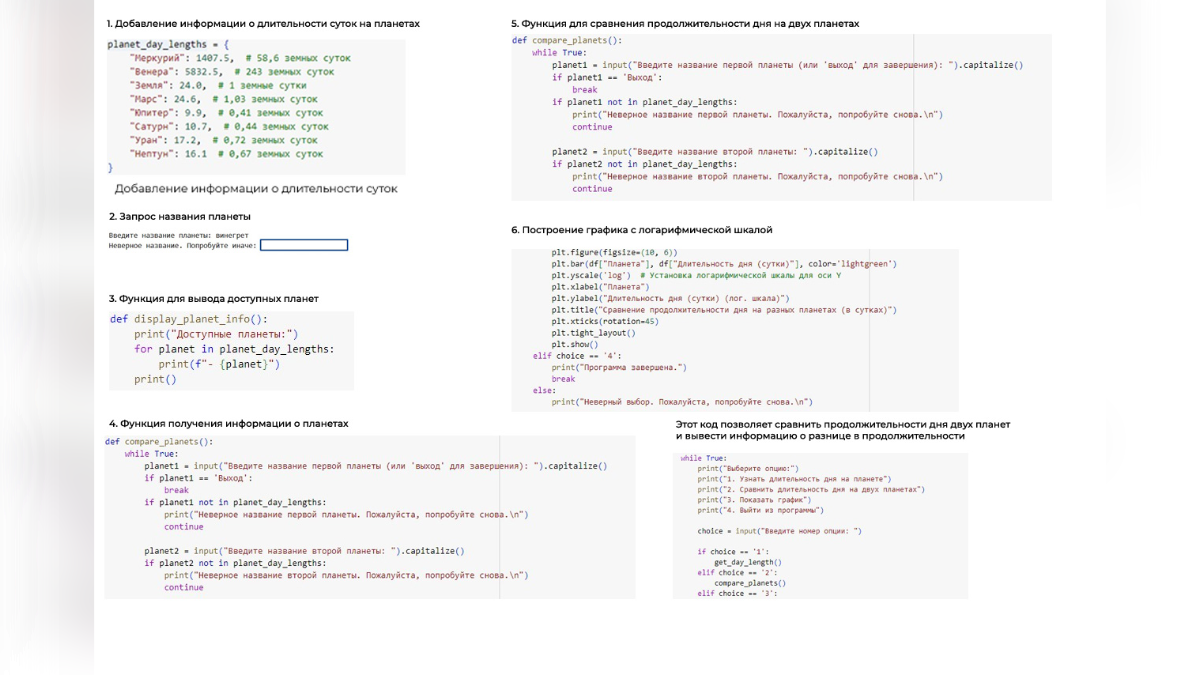The height and width of the screenshot is (675, 1200).
Task: Click the 'def display_planet_info():' code line
Action: coord(189,319)
